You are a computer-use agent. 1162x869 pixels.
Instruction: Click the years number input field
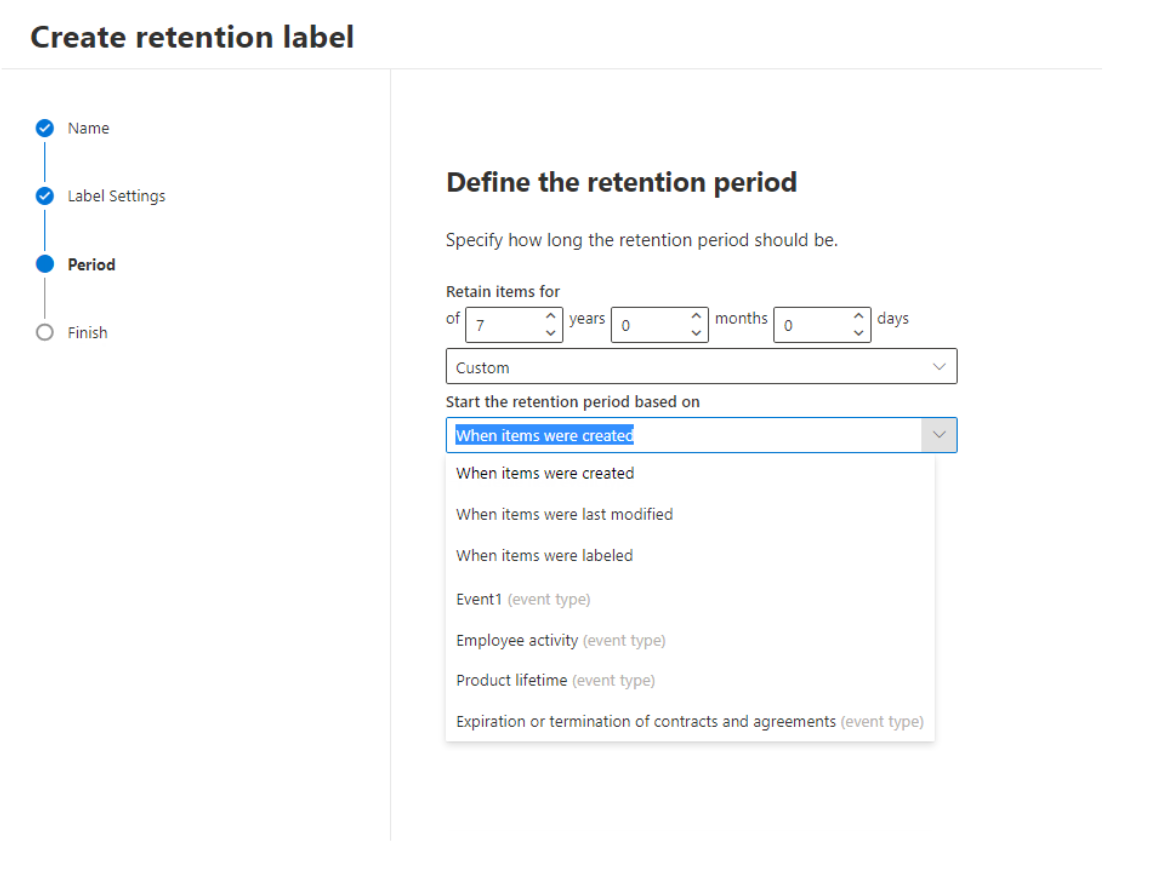click(505, 325)
